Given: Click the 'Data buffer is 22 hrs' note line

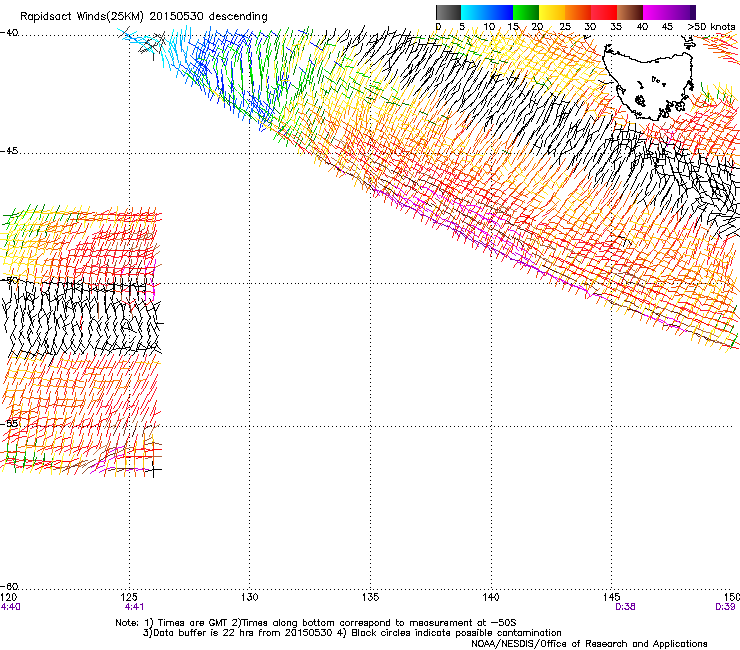Looking at the screenshot, I should tap(352, 633).
